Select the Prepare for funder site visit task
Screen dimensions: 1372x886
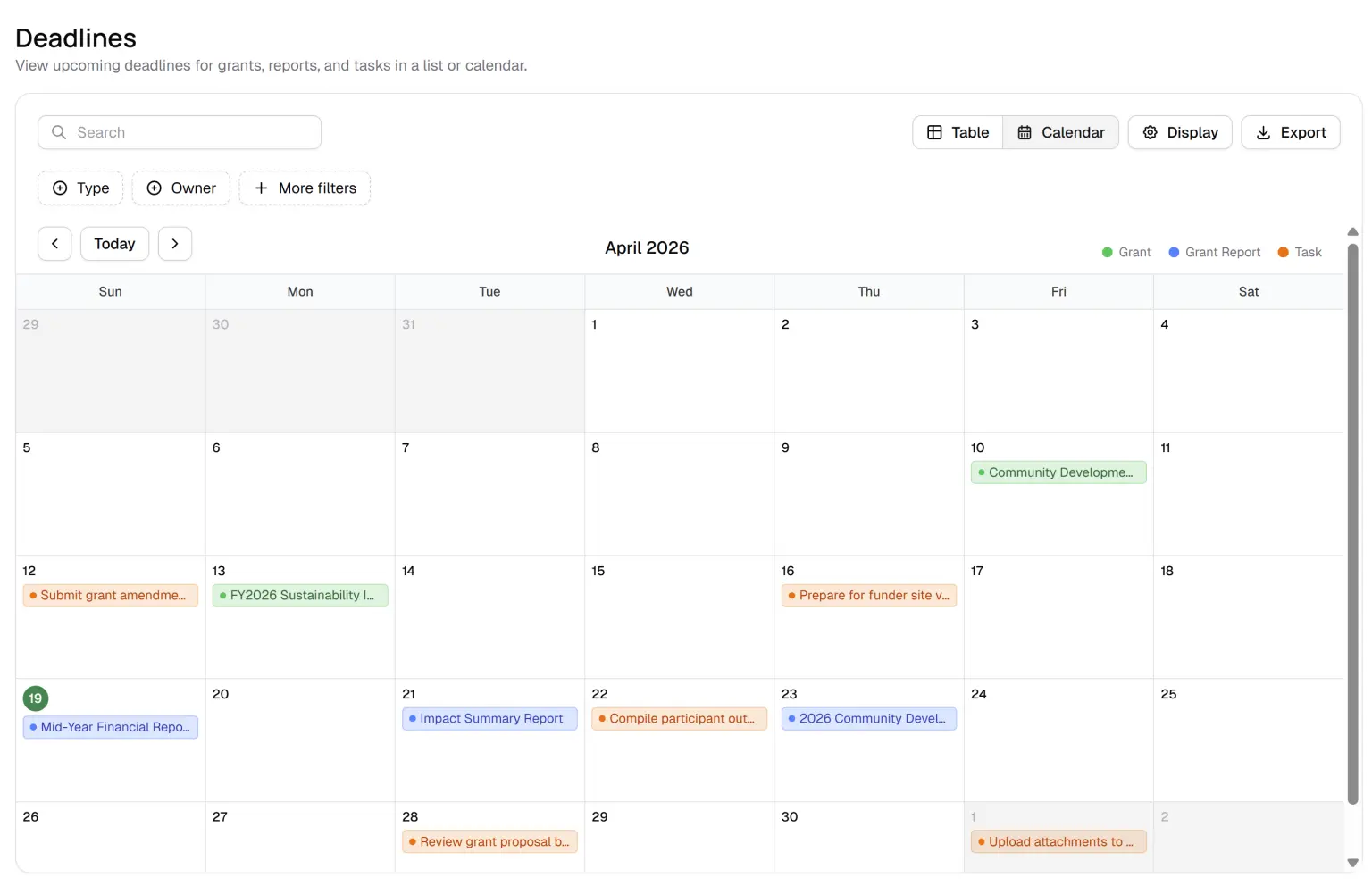(868, 595)
